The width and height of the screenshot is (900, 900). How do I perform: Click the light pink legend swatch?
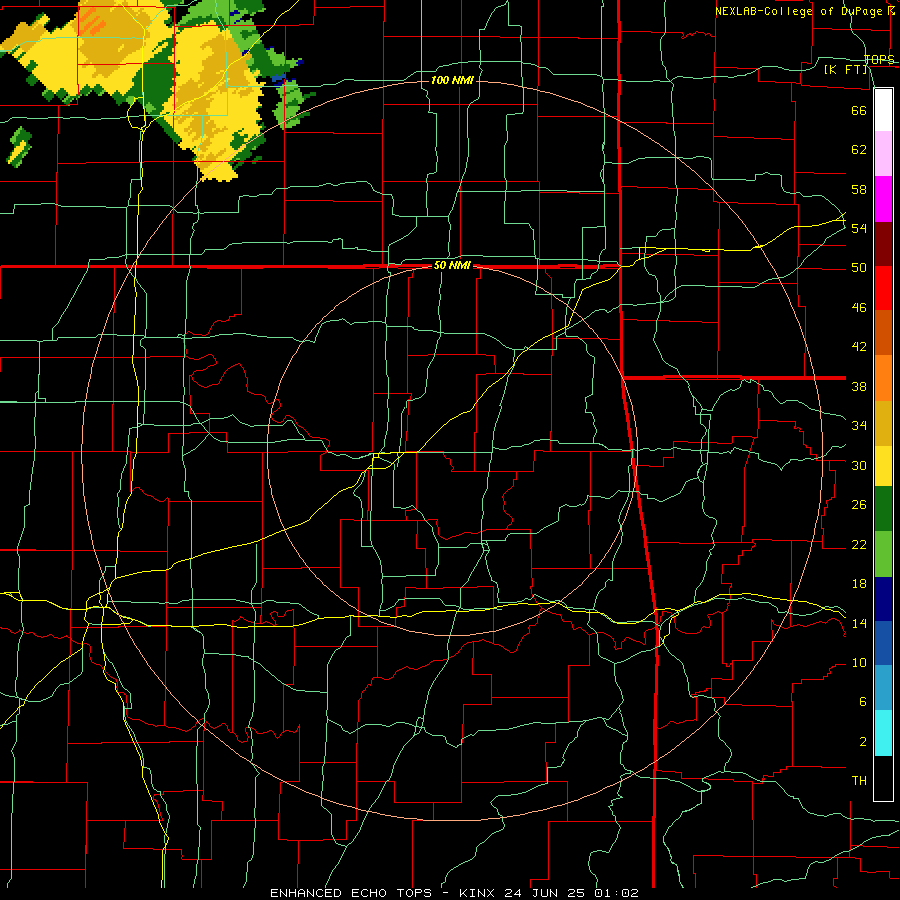883,153
